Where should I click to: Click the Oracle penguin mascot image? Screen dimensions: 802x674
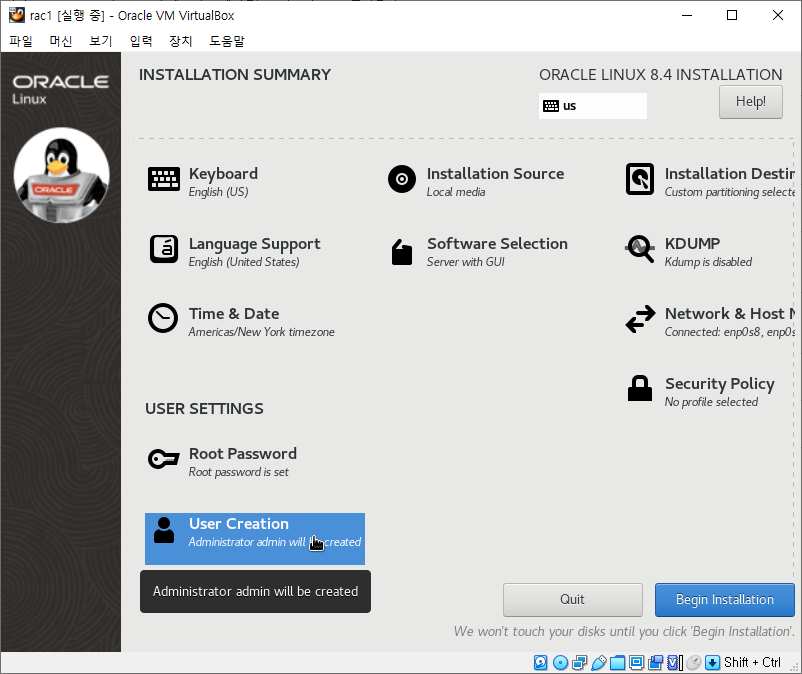click(61, 175)
